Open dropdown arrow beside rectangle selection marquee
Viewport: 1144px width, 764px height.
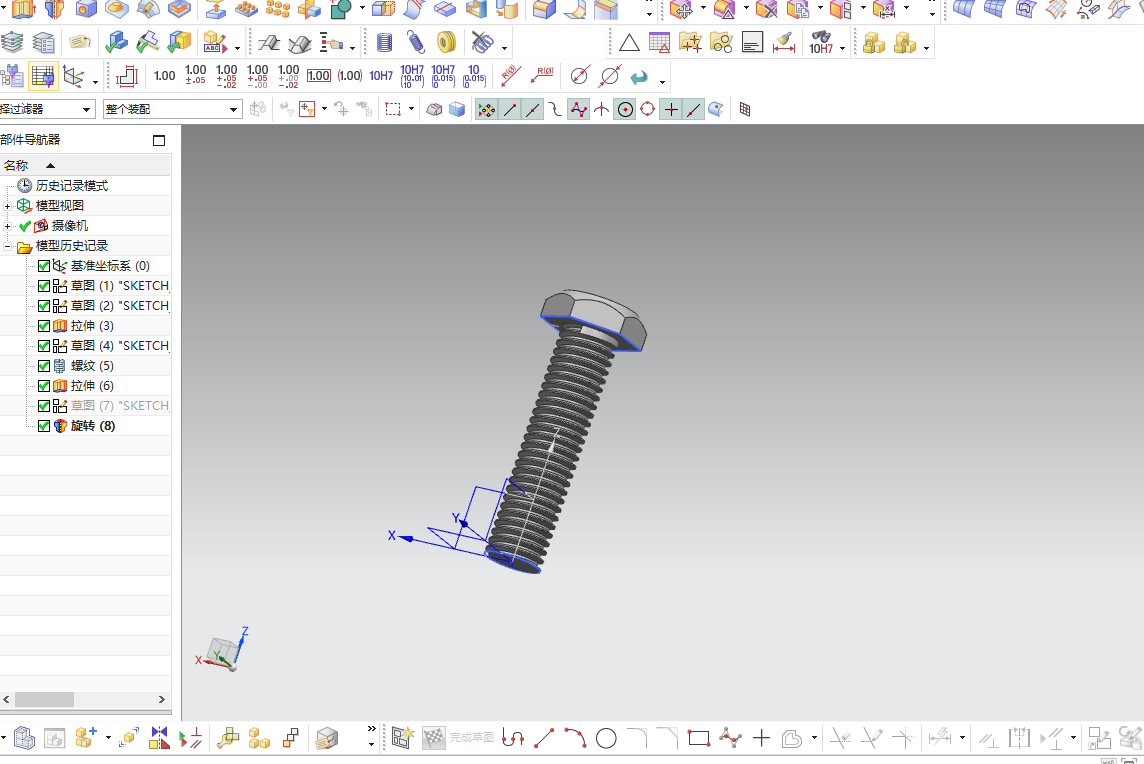[411, 109]
